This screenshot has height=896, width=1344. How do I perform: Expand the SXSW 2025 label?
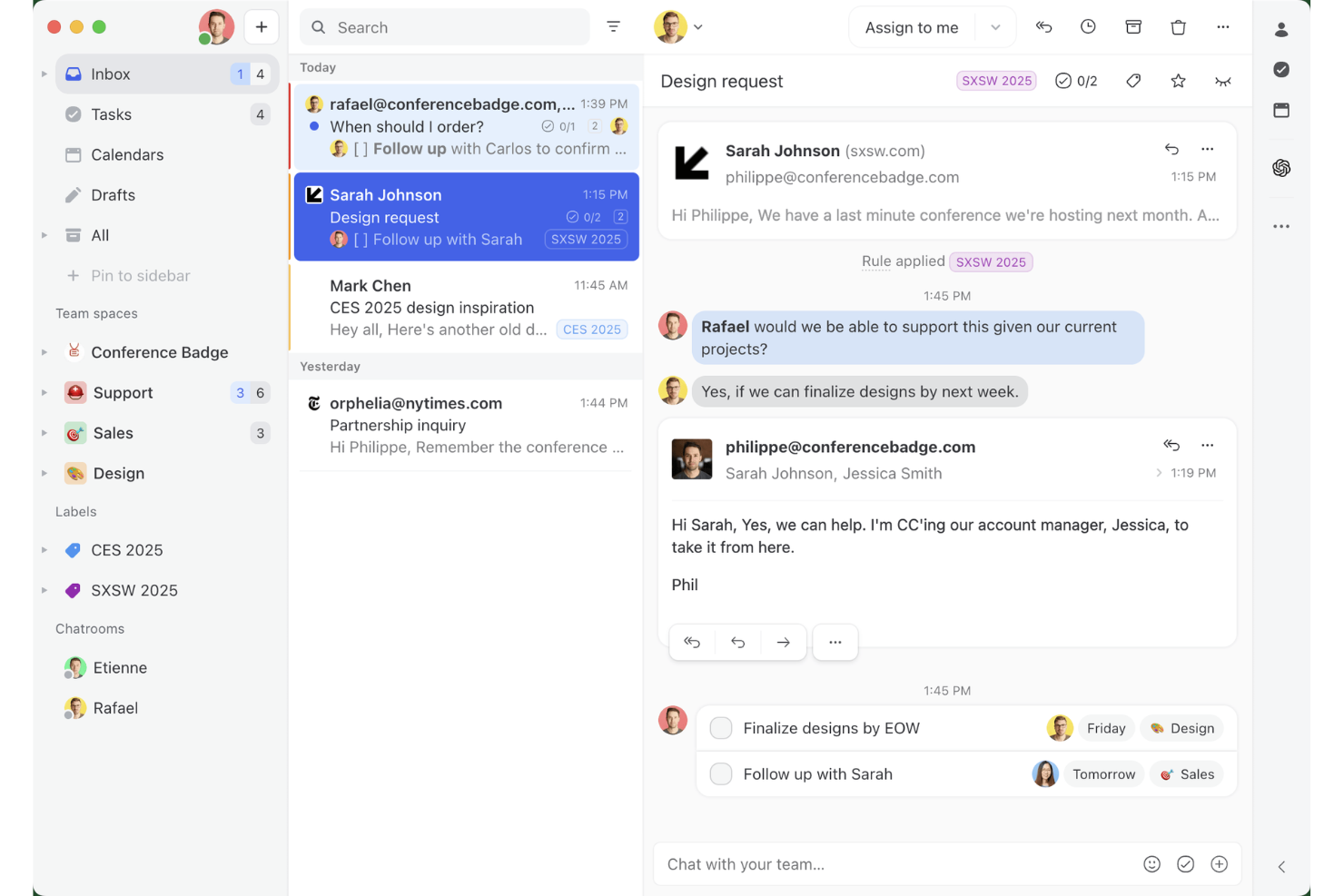click(44, 590)
